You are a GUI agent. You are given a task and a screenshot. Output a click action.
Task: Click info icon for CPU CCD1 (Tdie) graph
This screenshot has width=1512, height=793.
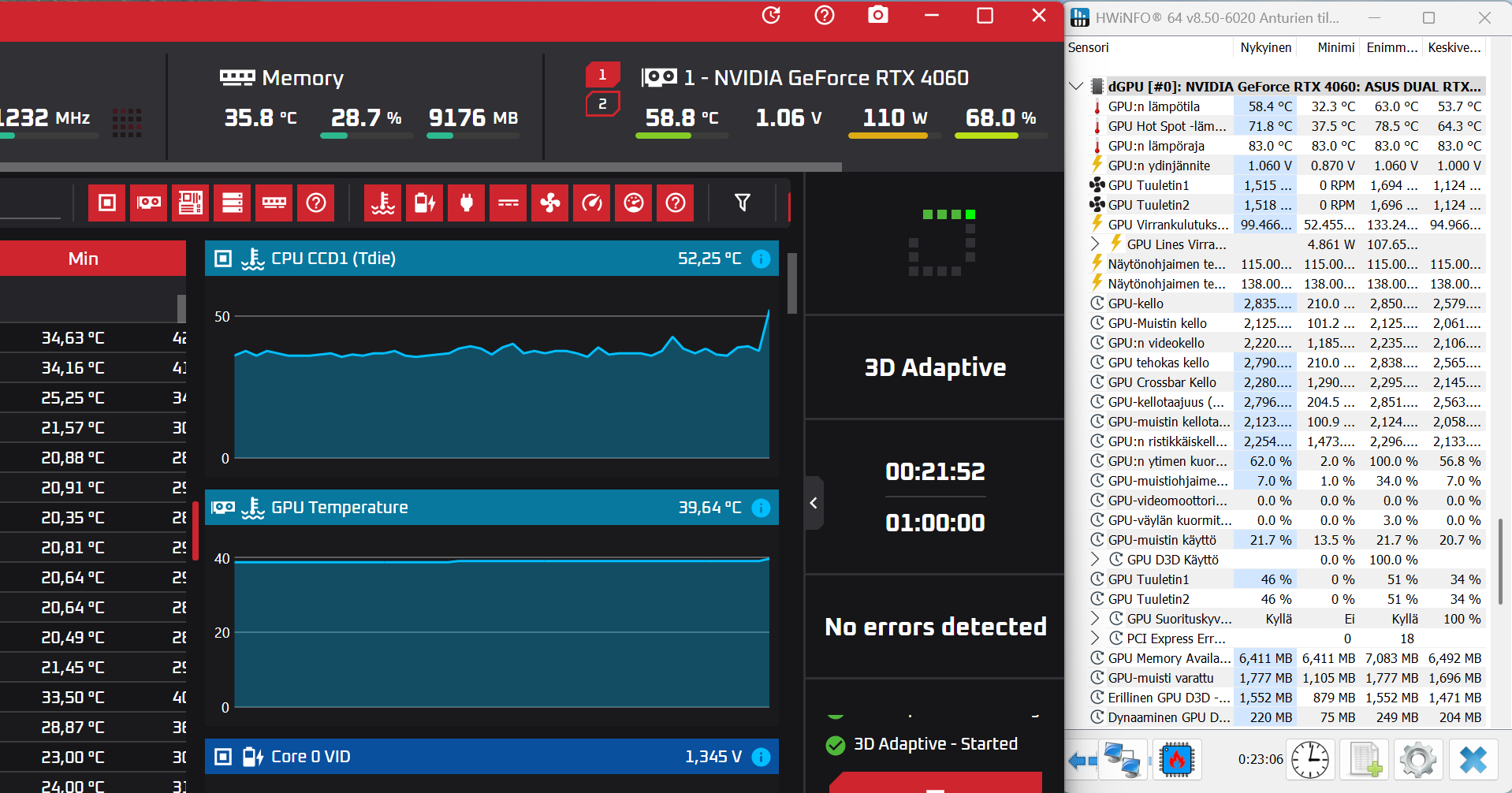point(761,259)
